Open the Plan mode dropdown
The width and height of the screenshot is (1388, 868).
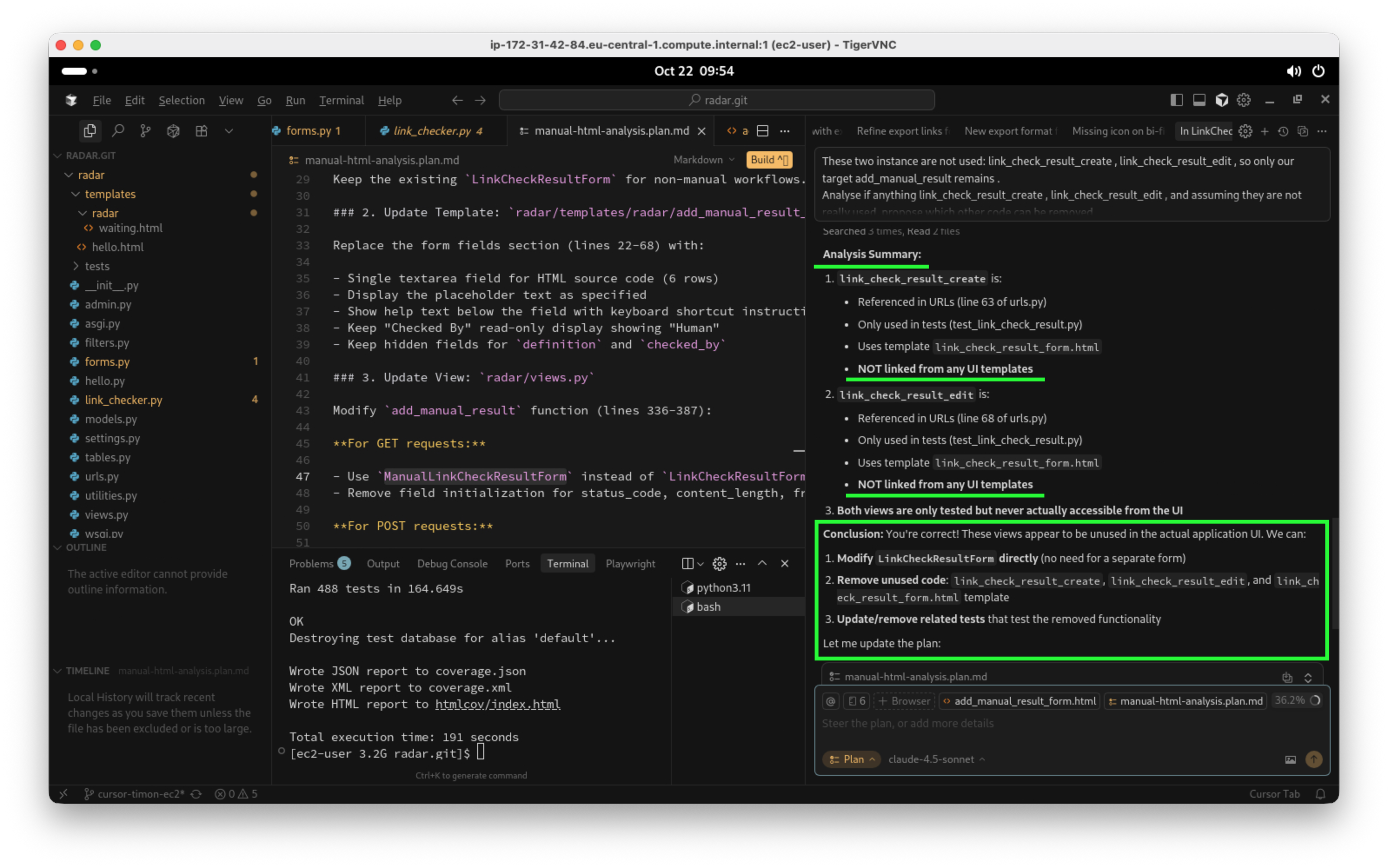(852, 759)
